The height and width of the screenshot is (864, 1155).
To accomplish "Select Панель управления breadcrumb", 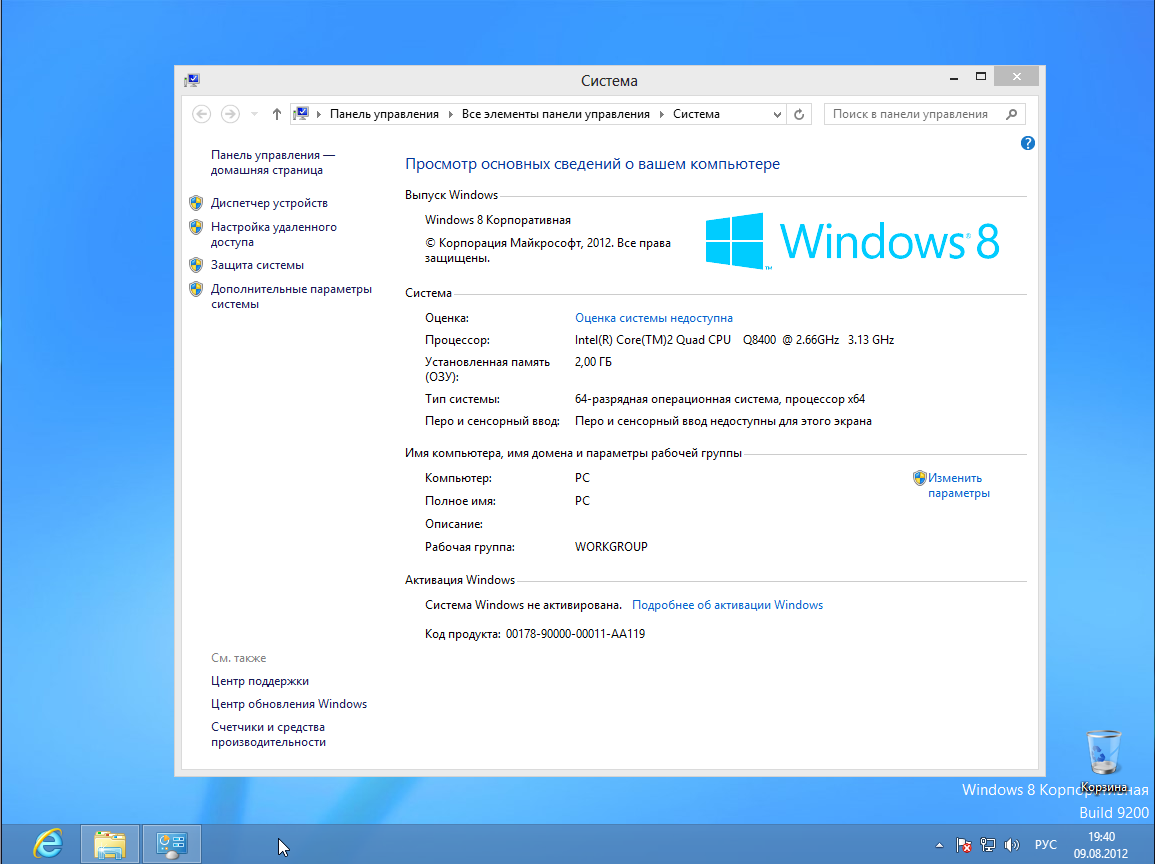I will pyautogui.click(x=384, y=114).
